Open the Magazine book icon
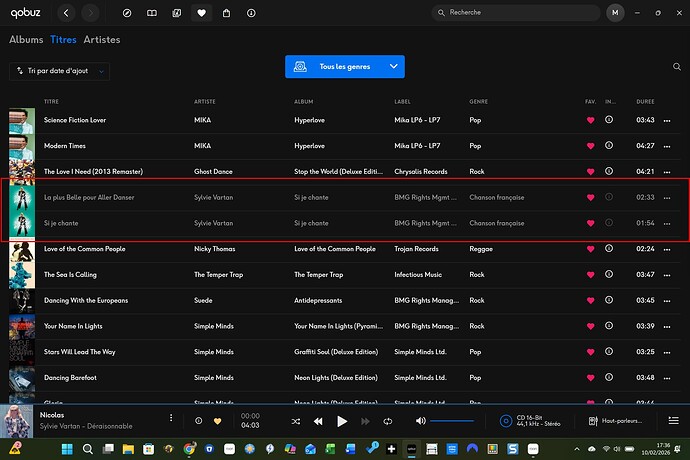 pos(151,13)
